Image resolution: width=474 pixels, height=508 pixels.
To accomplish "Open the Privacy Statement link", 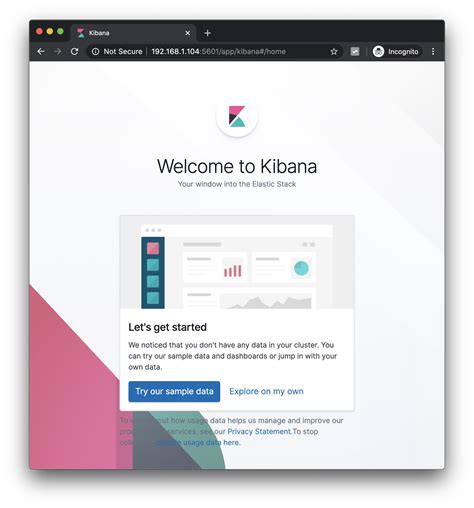I will tap(259, 431).
